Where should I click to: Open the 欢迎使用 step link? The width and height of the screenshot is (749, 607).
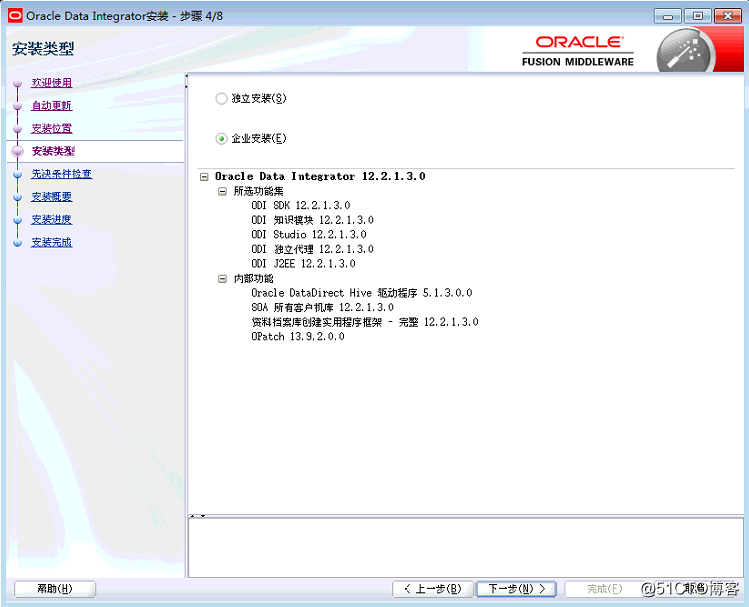coord(52,83)
